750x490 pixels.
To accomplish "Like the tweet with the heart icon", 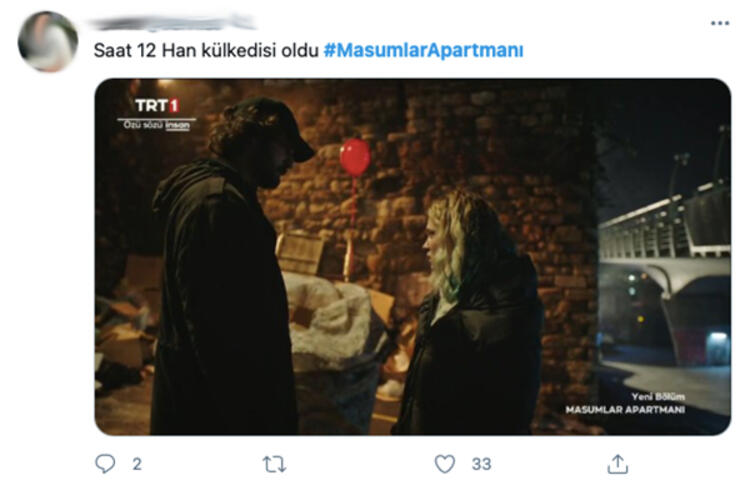I will coord(444,464).
